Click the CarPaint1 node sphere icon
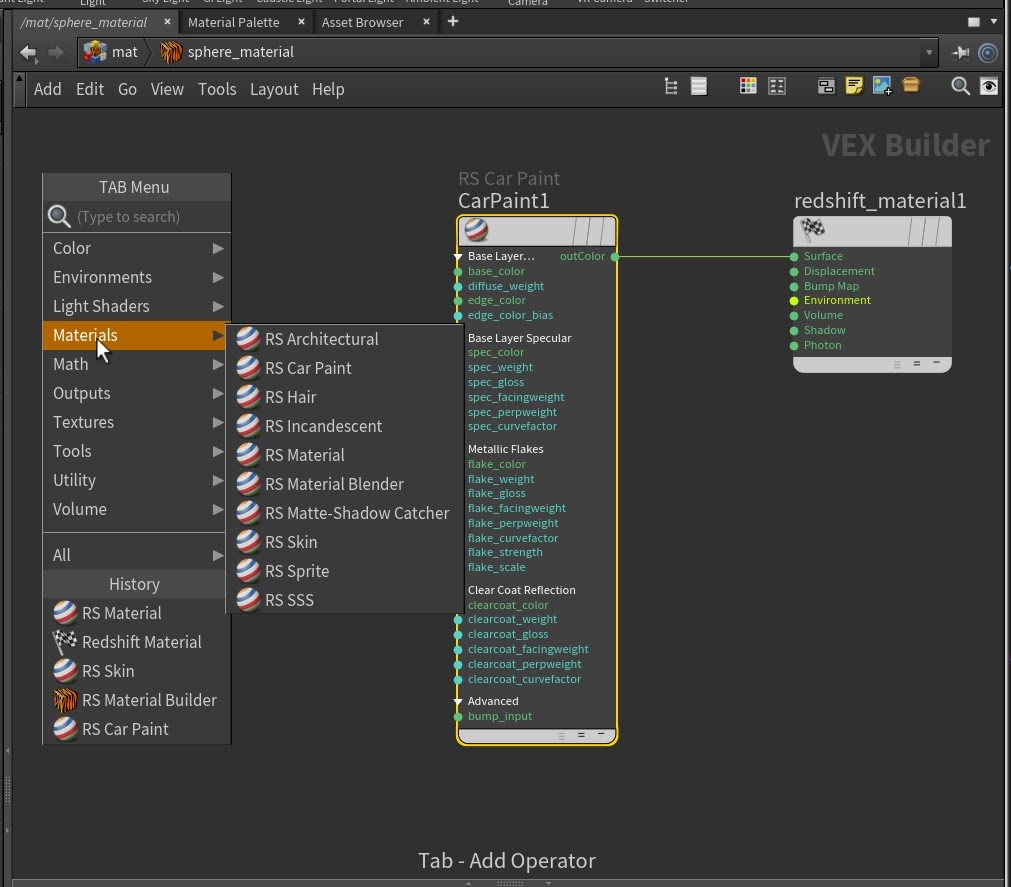The height and width of the screenshot is (887, 1011). click(476, 229)
